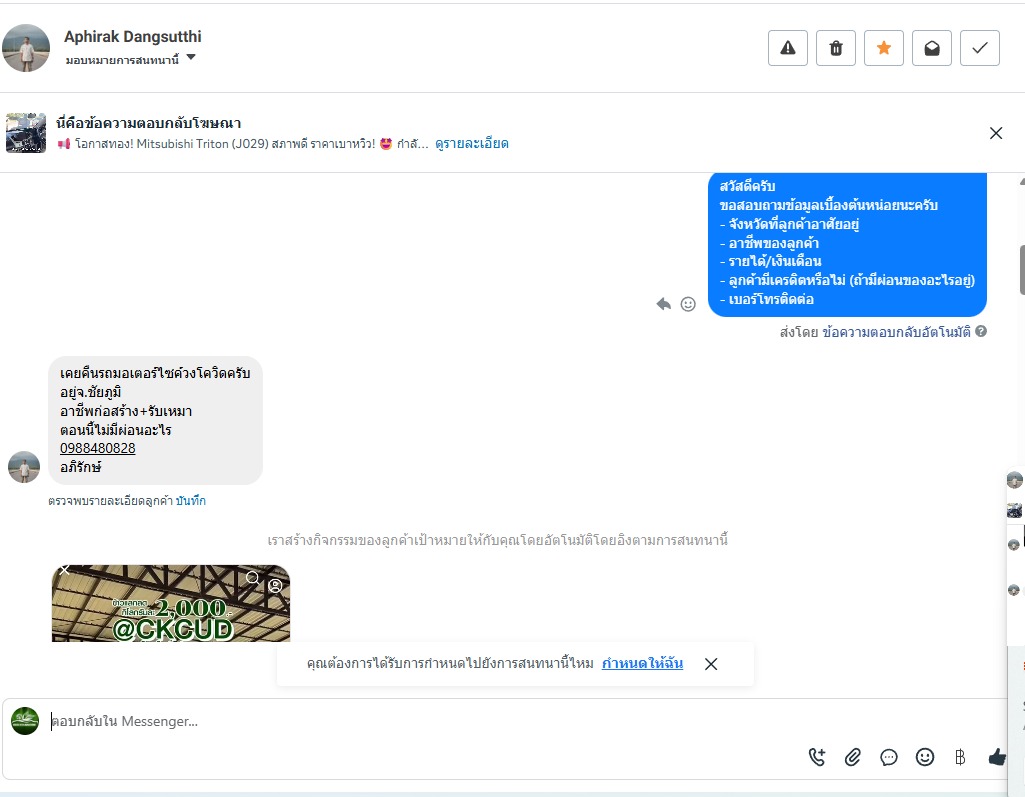This screenshot has width=1025, height=797.
Task: Close the ad reply banner
Action: pos(996,133)
